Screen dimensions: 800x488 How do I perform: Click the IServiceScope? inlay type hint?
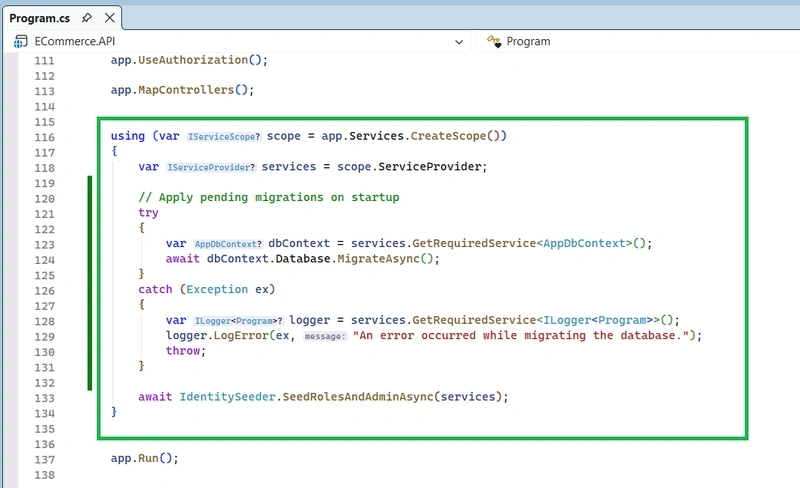tap(223, 137)
